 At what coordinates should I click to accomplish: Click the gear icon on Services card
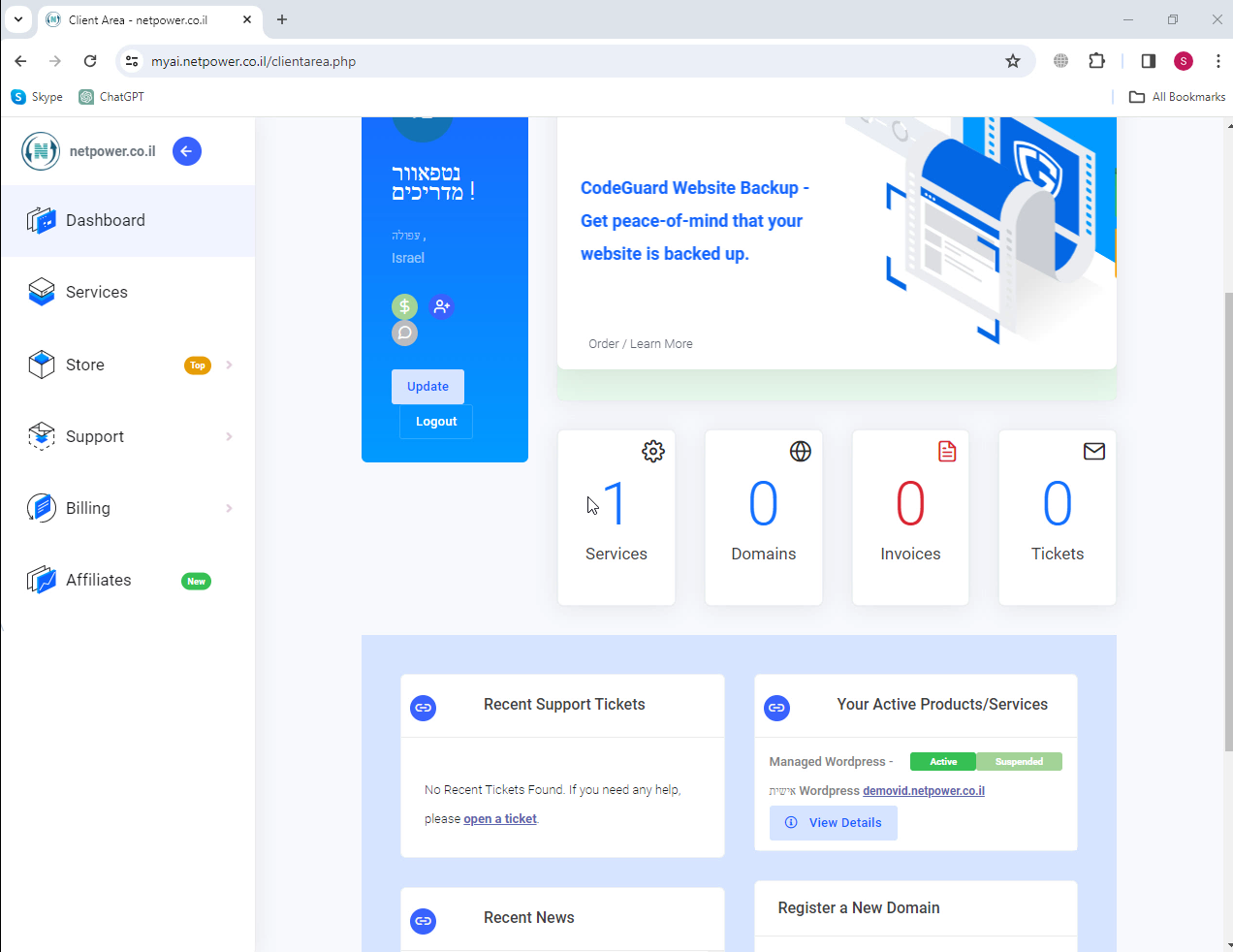click(653, 452)
